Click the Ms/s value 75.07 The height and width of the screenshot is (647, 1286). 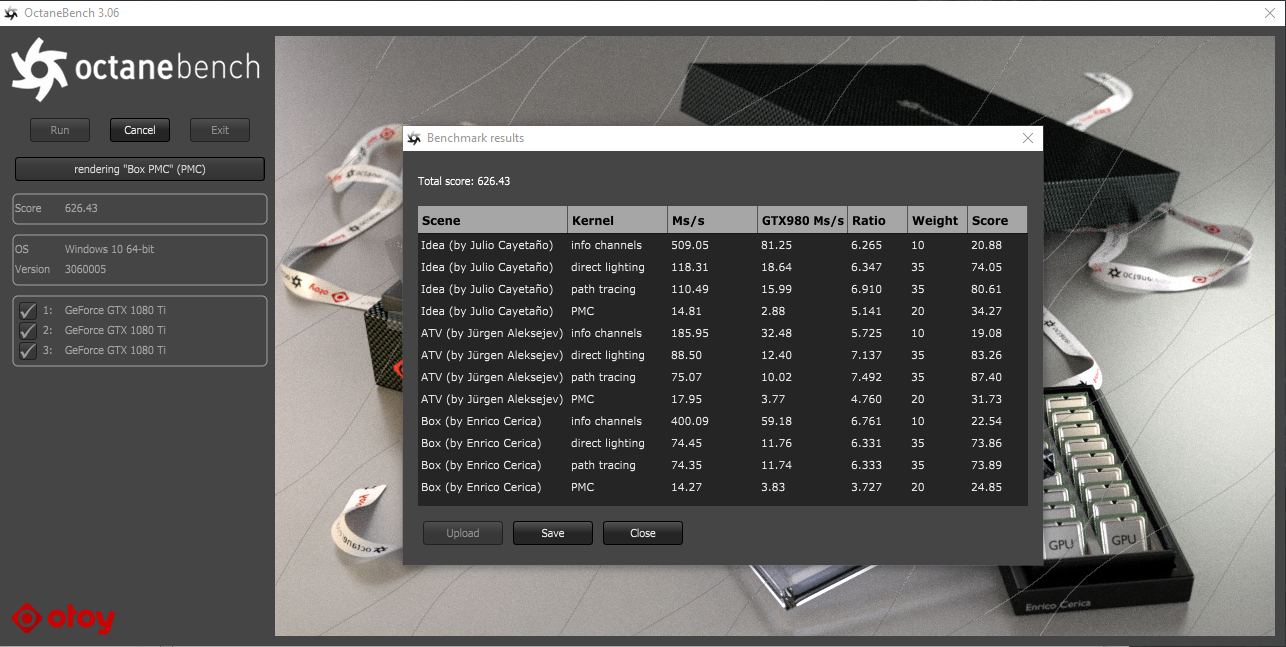pyautogui.click(x=686, y=377)
